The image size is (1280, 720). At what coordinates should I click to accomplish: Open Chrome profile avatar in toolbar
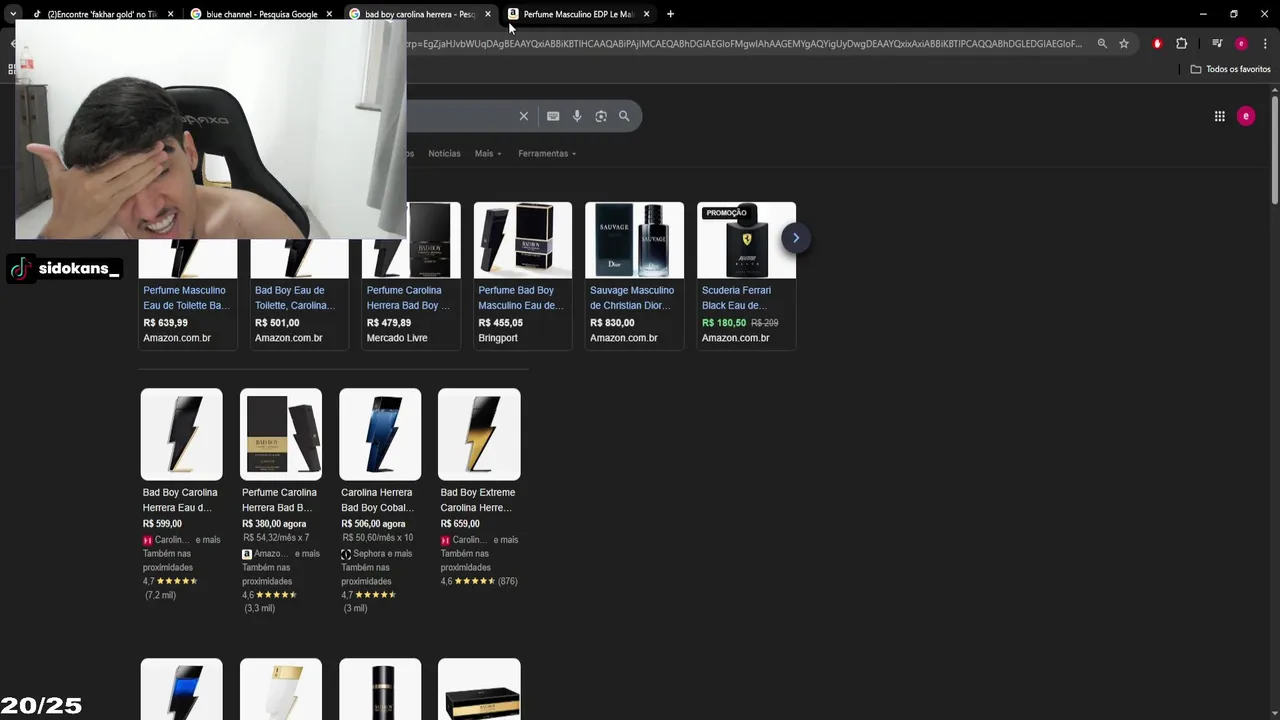click(x=1241, y=44)
